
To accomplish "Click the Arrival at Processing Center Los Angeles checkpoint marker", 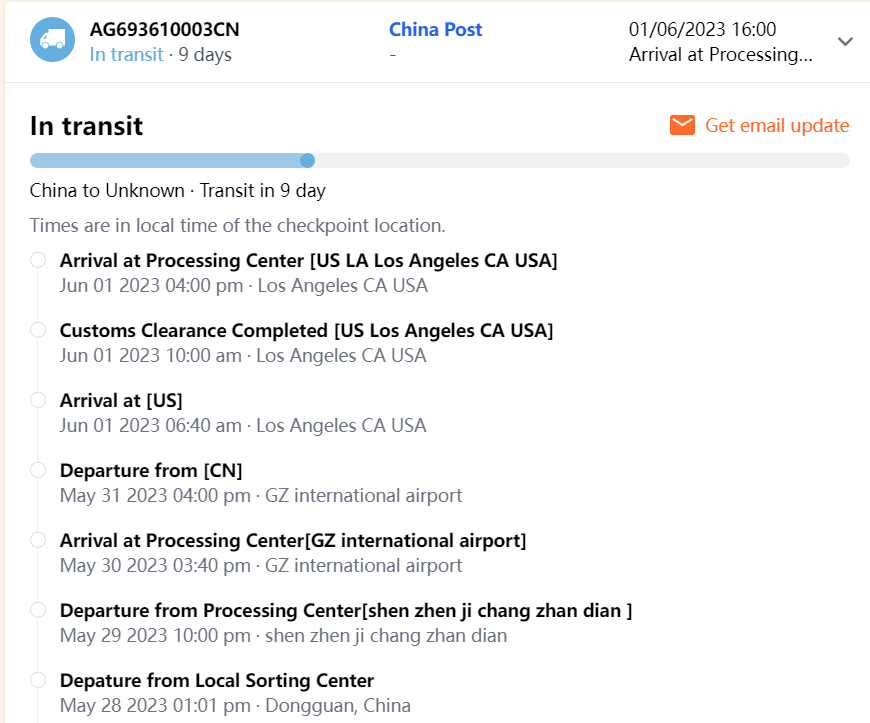I will (38, 260).
